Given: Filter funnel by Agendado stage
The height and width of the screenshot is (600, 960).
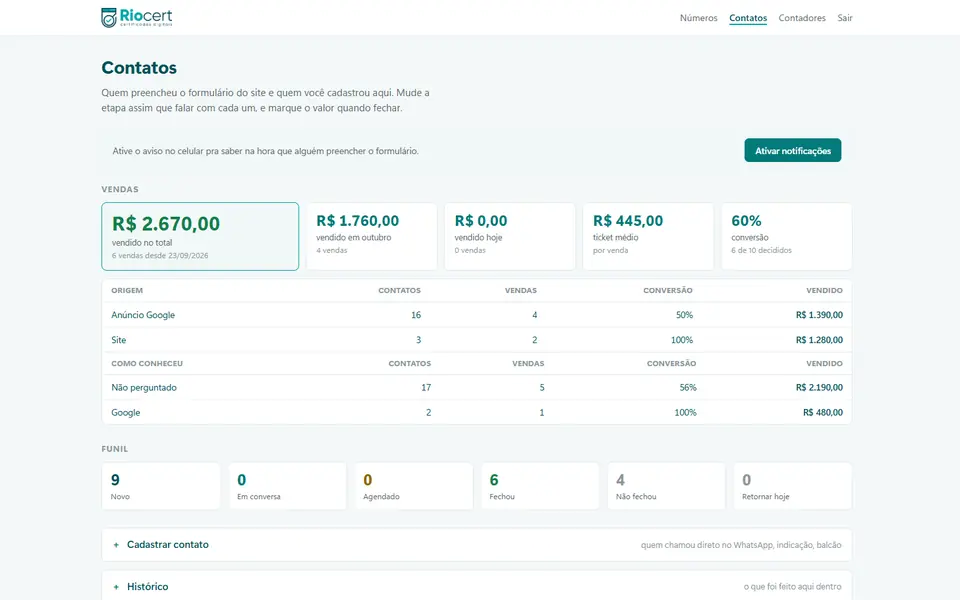Looking at the screenshot, I should pos(414,486).
